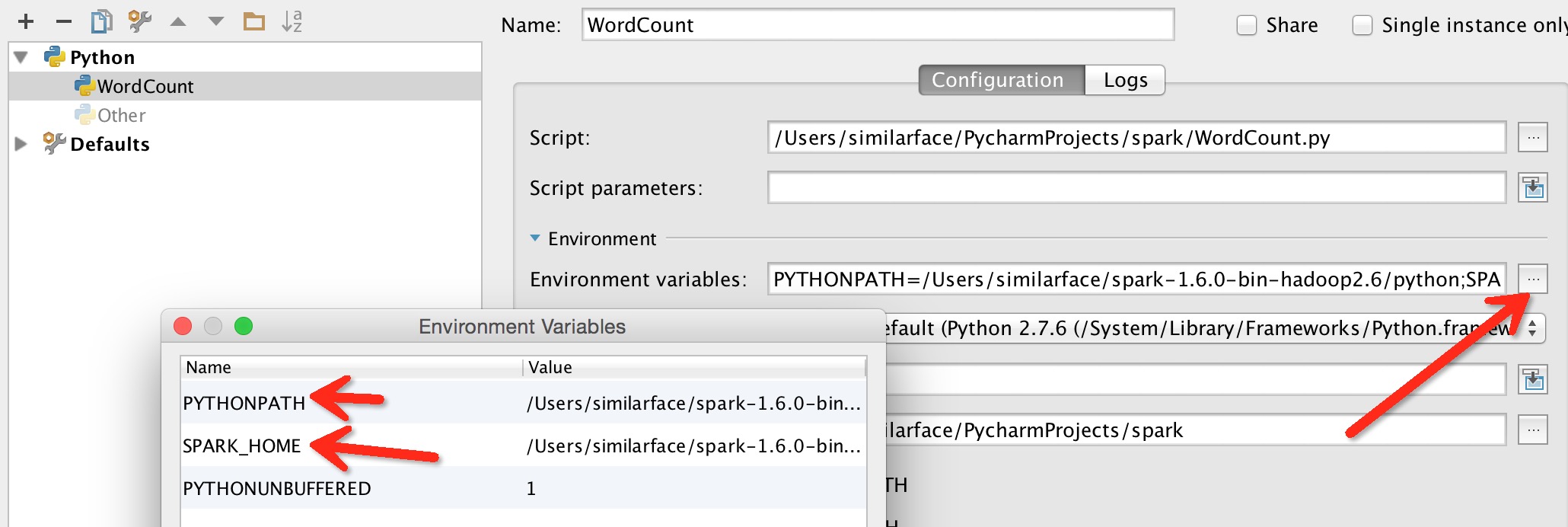Open edit defaults wrench icon in toolbar
This screenshot has height=527, width=1568.
[139, 21]
